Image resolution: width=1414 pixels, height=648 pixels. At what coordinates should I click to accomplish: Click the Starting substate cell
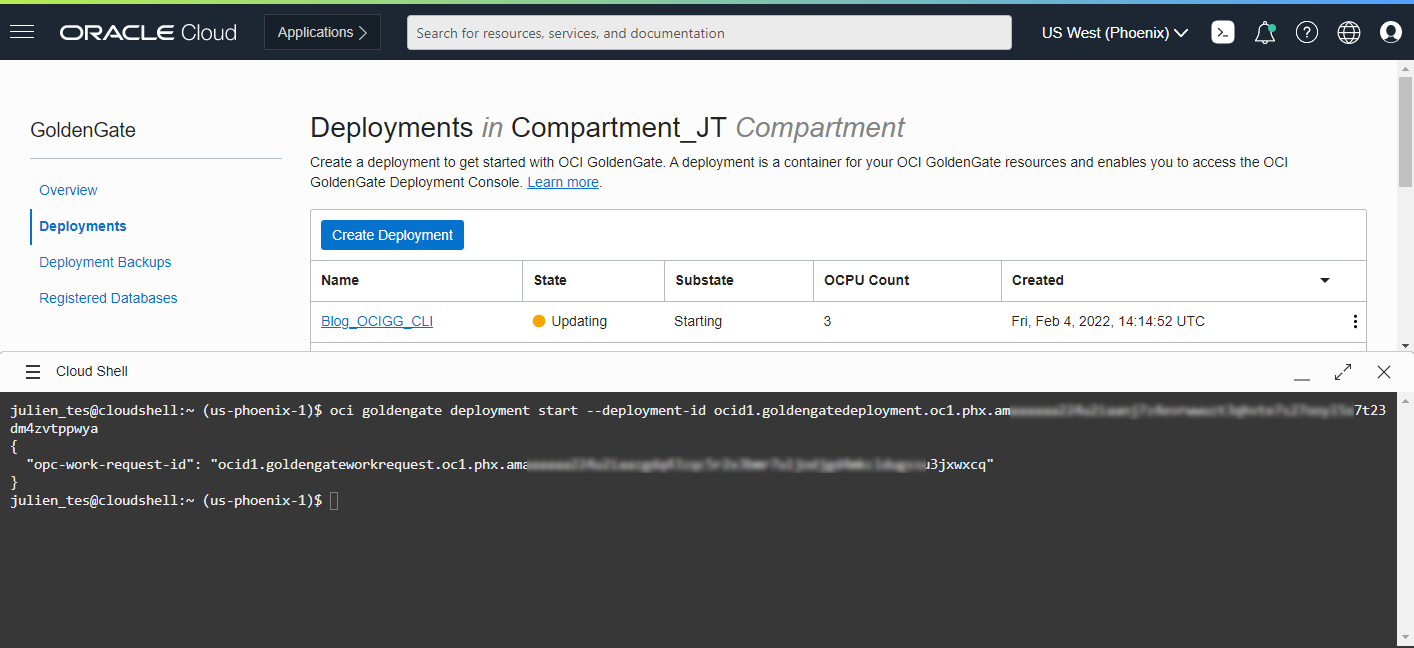(x=698, y=322)
